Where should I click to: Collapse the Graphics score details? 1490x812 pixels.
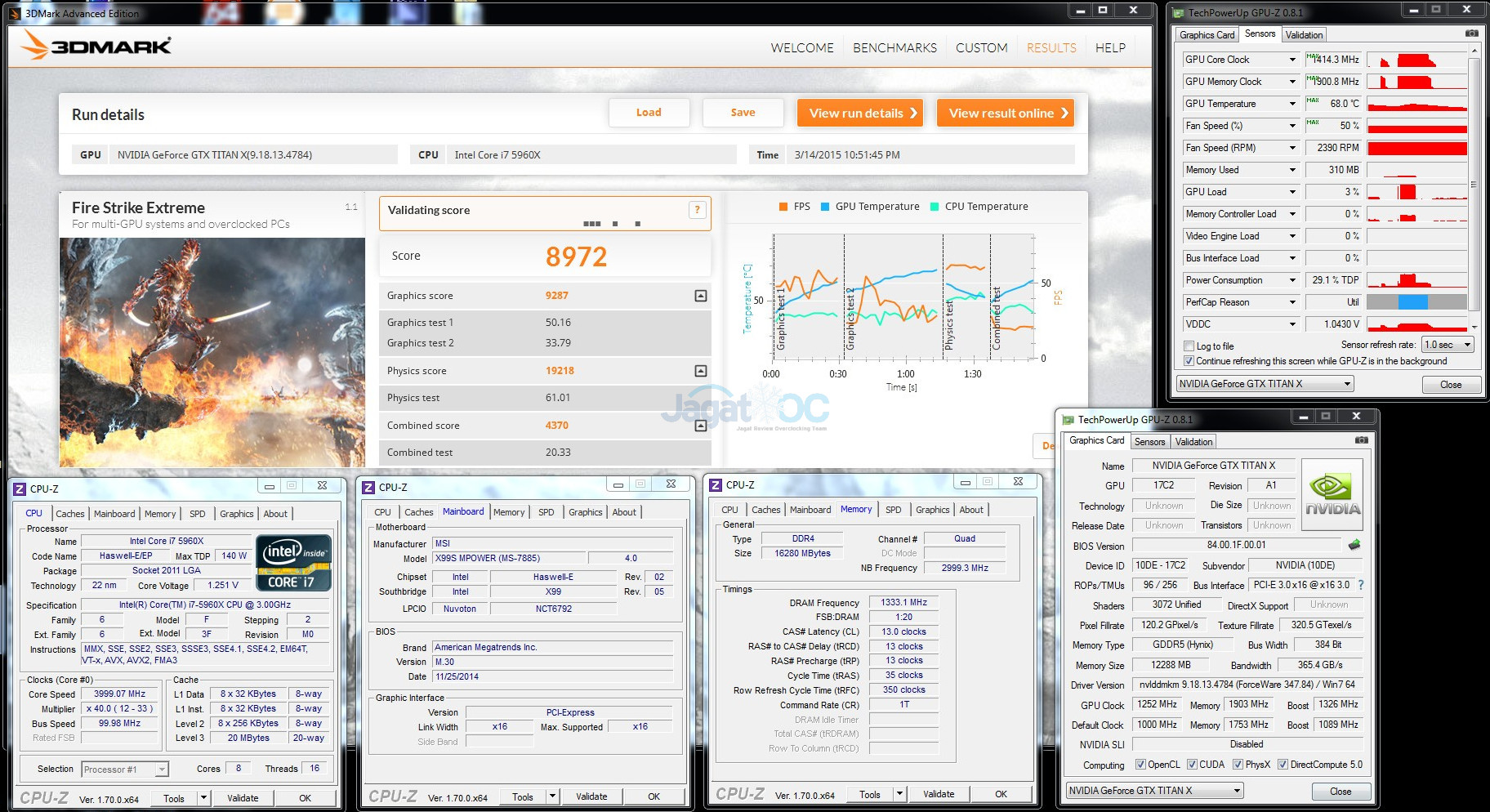click(x=700, y=296)
